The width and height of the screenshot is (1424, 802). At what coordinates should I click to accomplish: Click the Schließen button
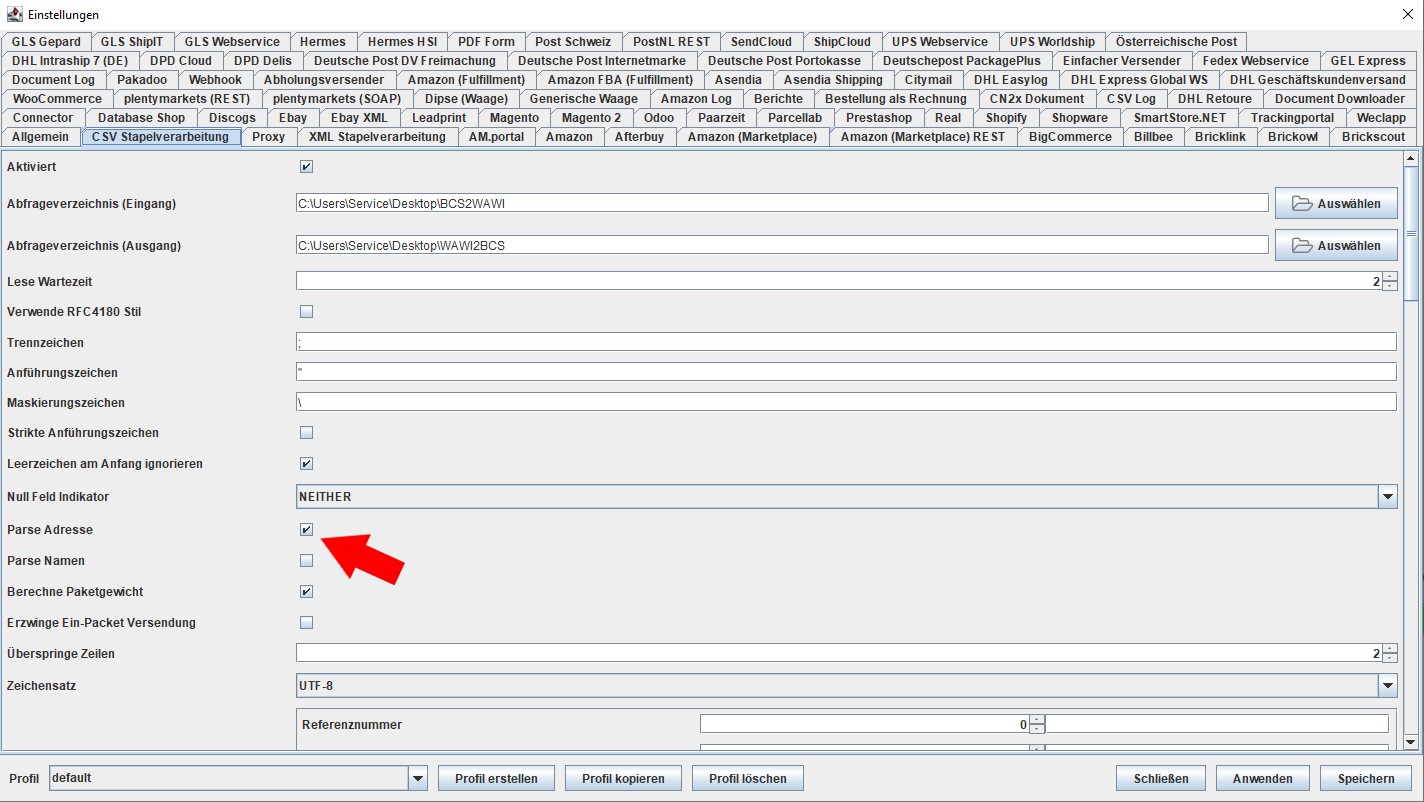(1161, 778)
